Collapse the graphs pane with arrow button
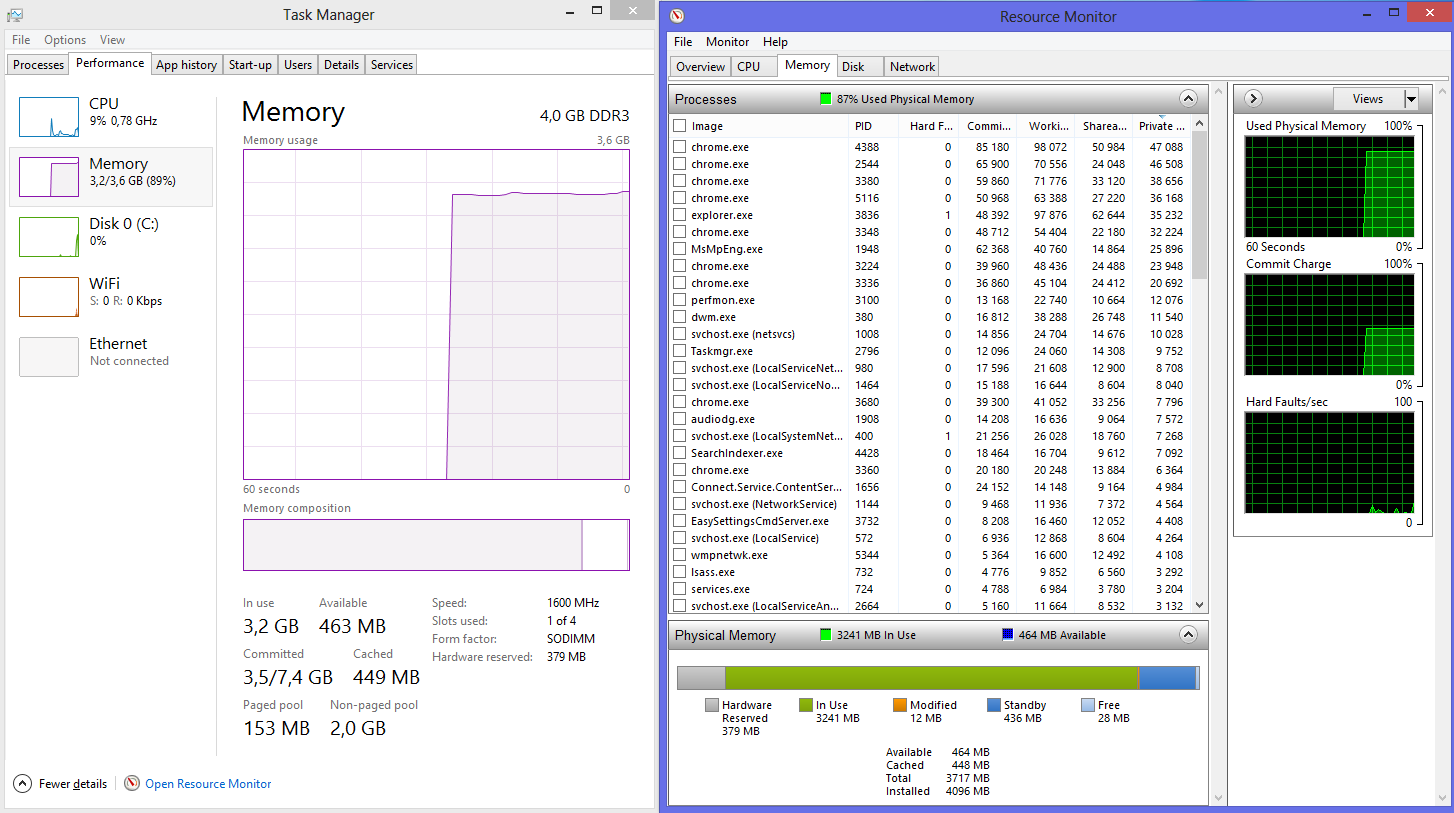Viewport: 1454px width, 813px height. (1253, 99)
